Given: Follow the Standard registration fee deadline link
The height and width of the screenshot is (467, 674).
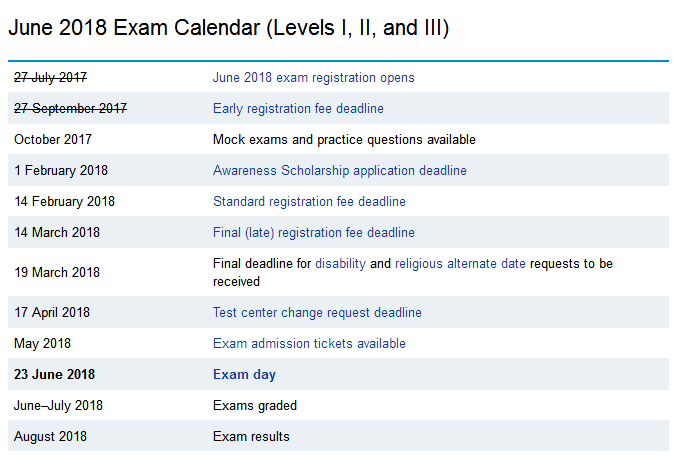Looking at the screenshot, I should click(309, 201).
